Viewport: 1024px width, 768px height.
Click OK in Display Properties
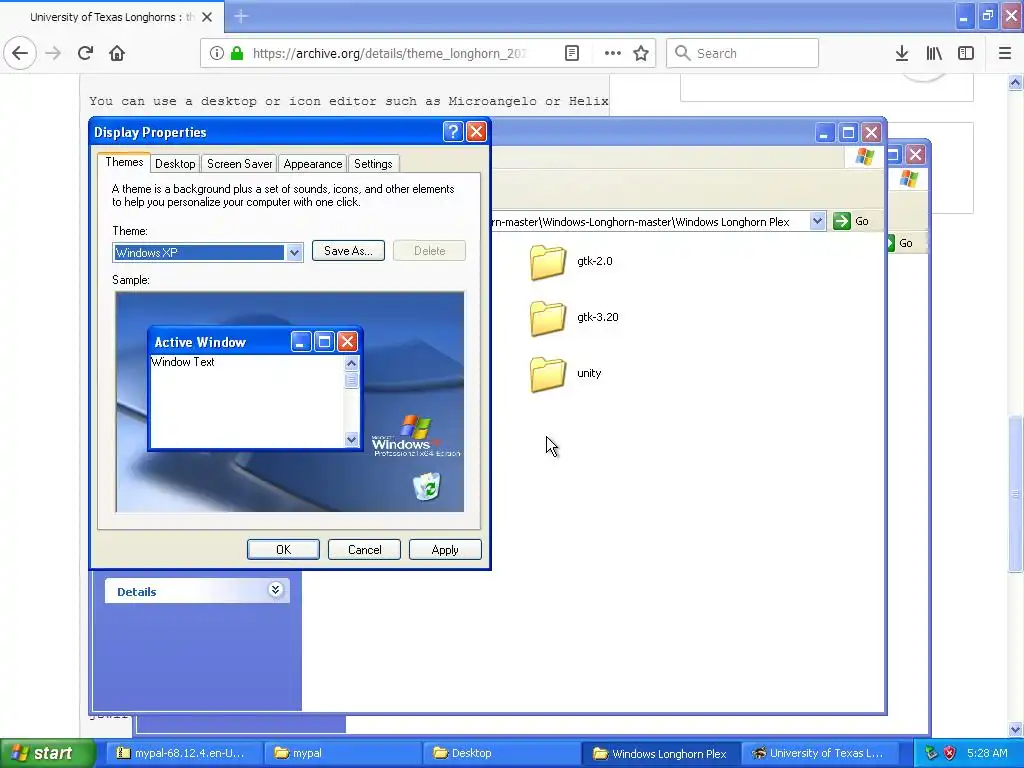(283, 550)
